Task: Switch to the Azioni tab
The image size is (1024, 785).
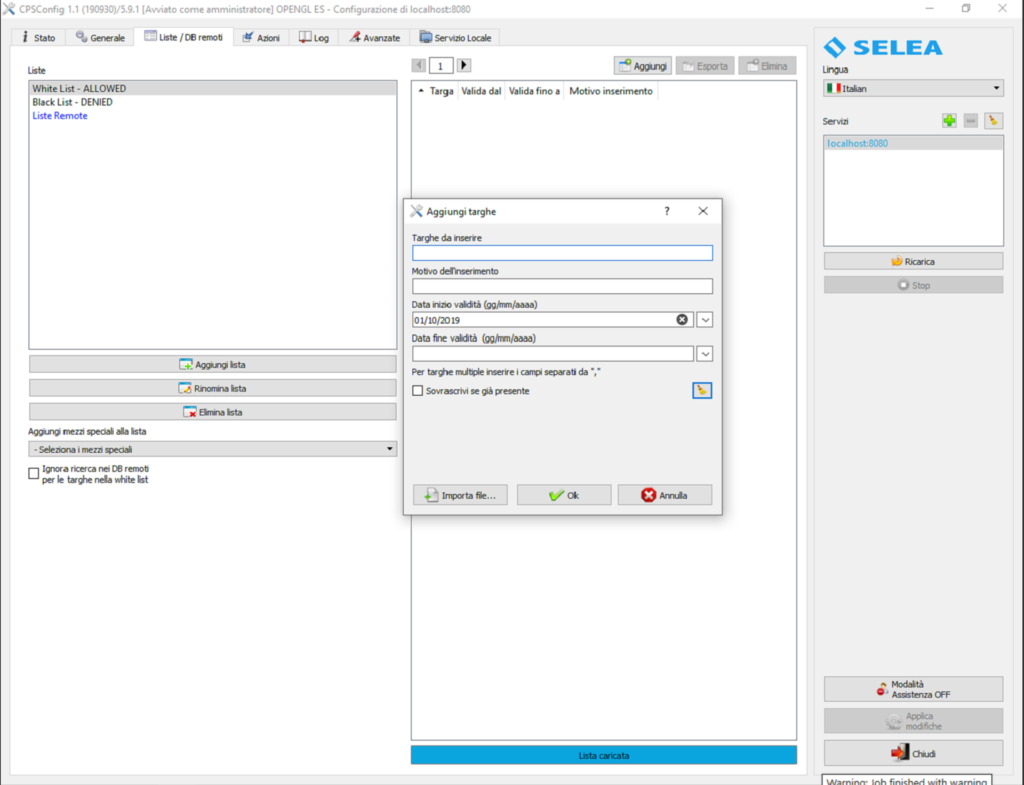Action: (261, 38)
